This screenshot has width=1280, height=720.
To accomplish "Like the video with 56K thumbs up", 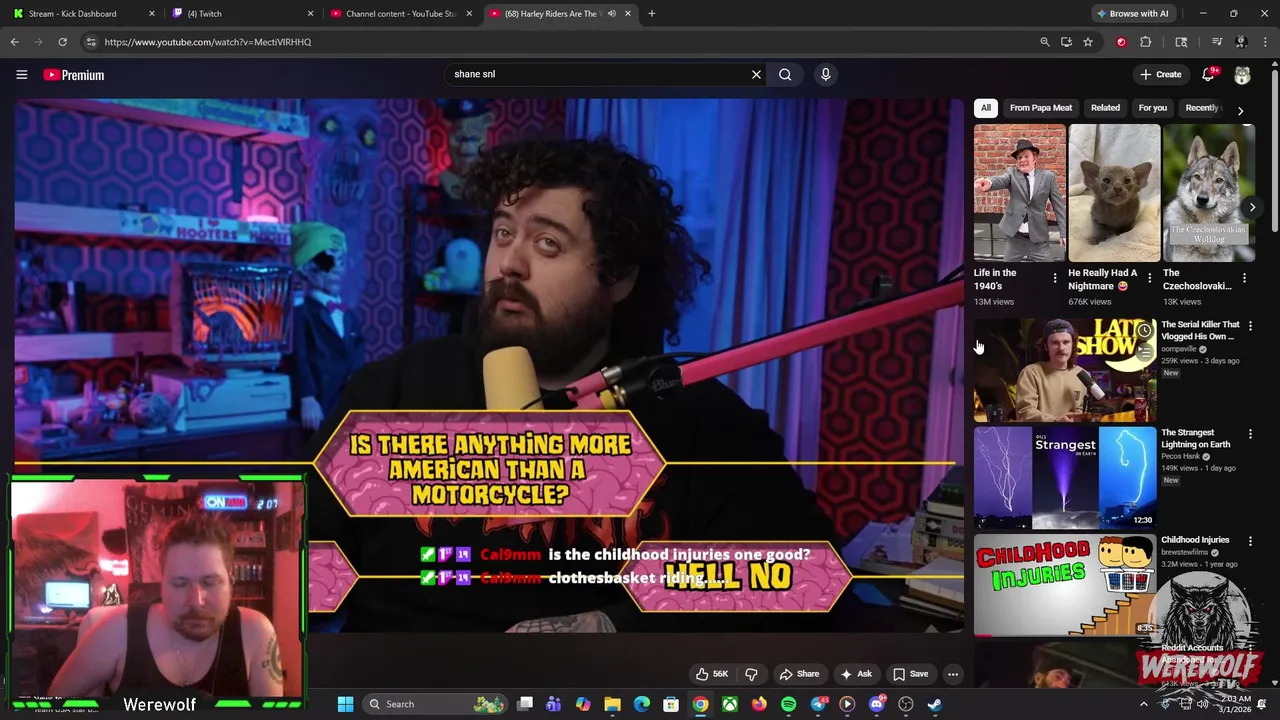I will (x=712, y=674).
